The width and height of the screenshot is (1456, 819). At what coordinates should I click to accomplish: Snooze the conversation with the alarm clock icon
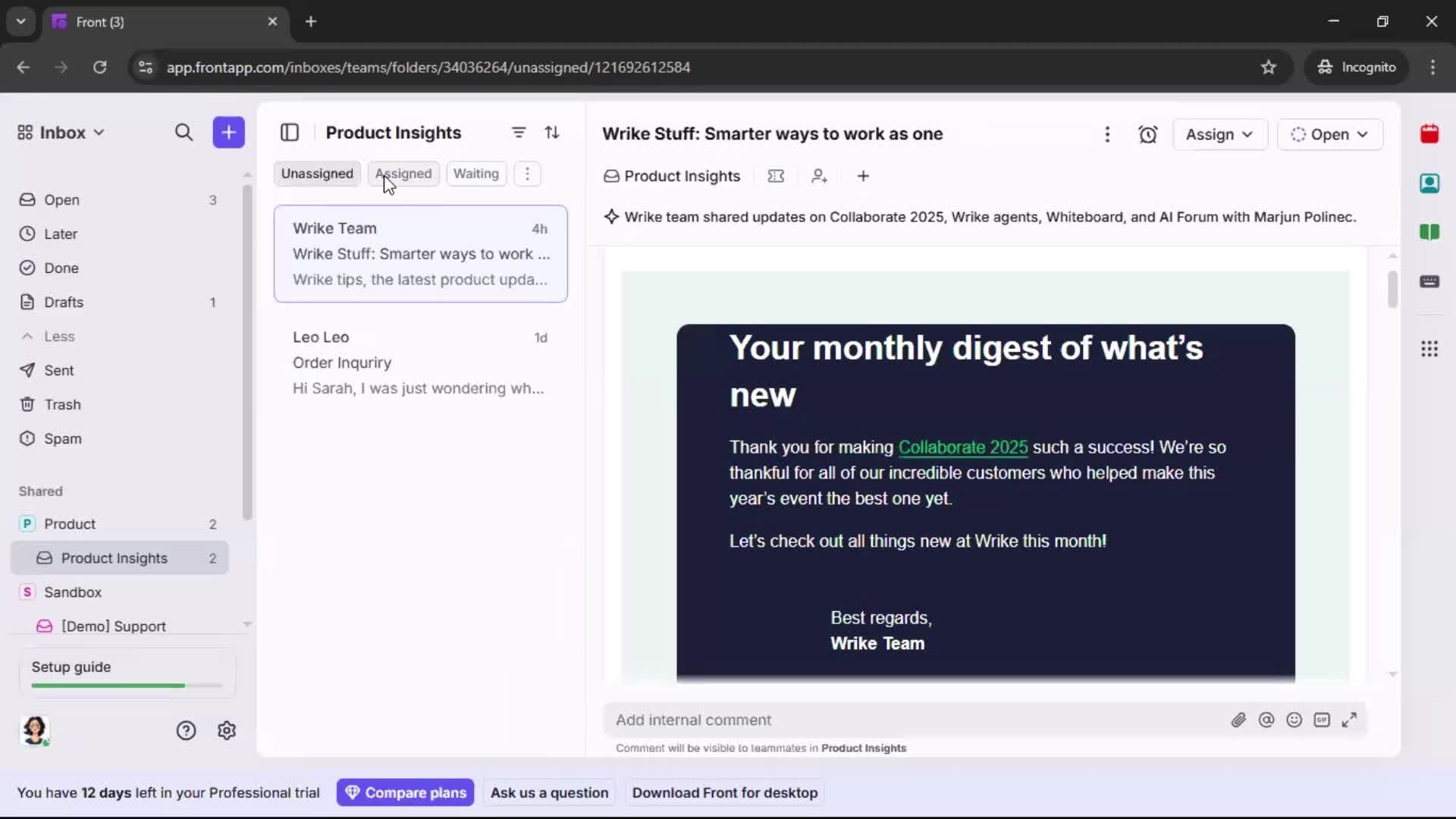coord(1148,134)
